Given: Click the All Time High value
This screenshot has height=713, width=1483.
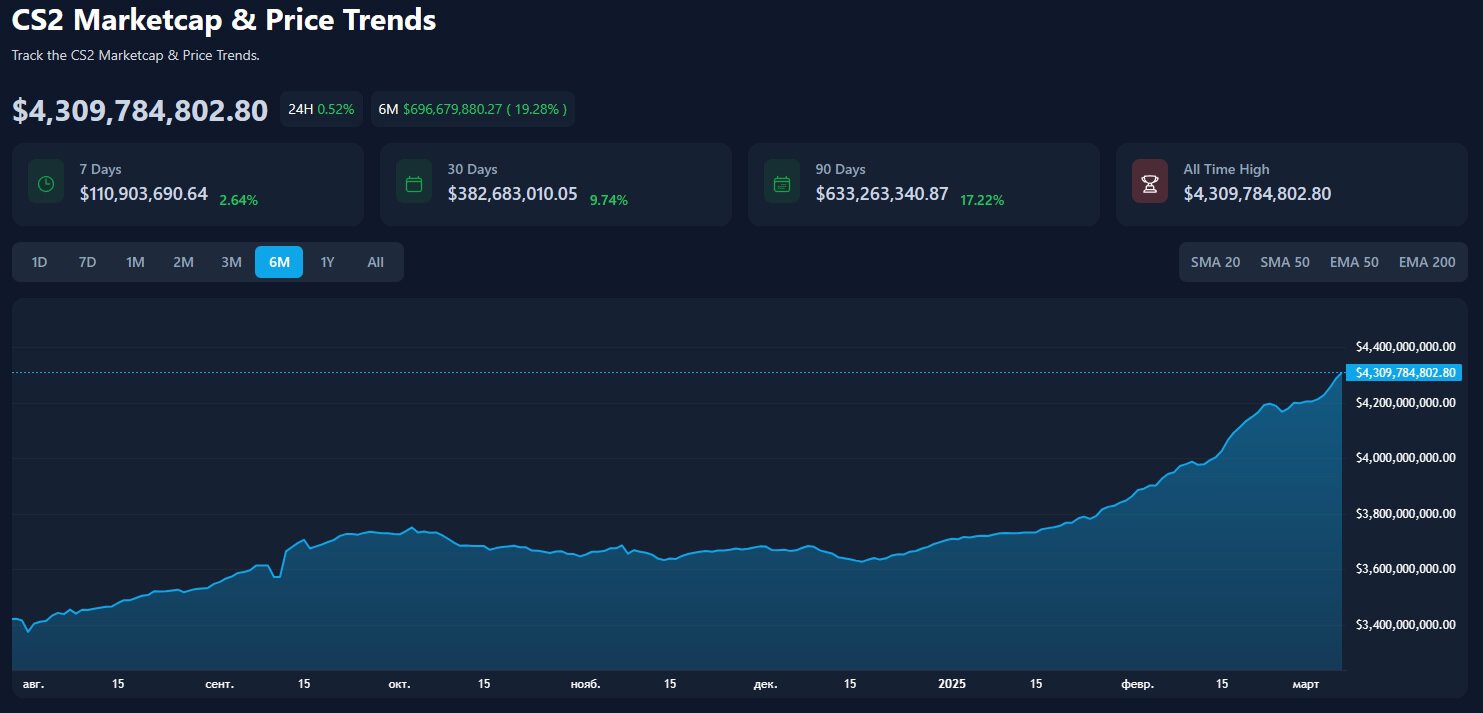Looking at the screenshot, I should (1257, 194).
